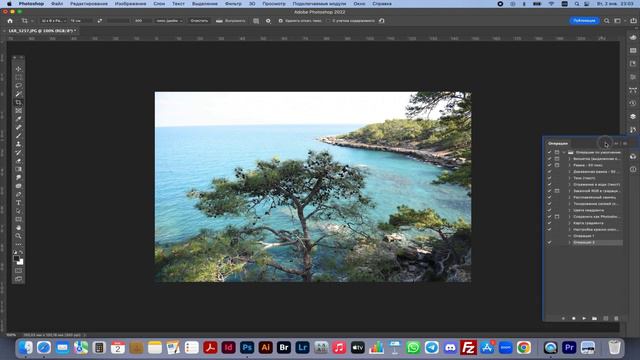640x360 pixels.
Task: Click the search icon at top right
Action: [607, 21]
